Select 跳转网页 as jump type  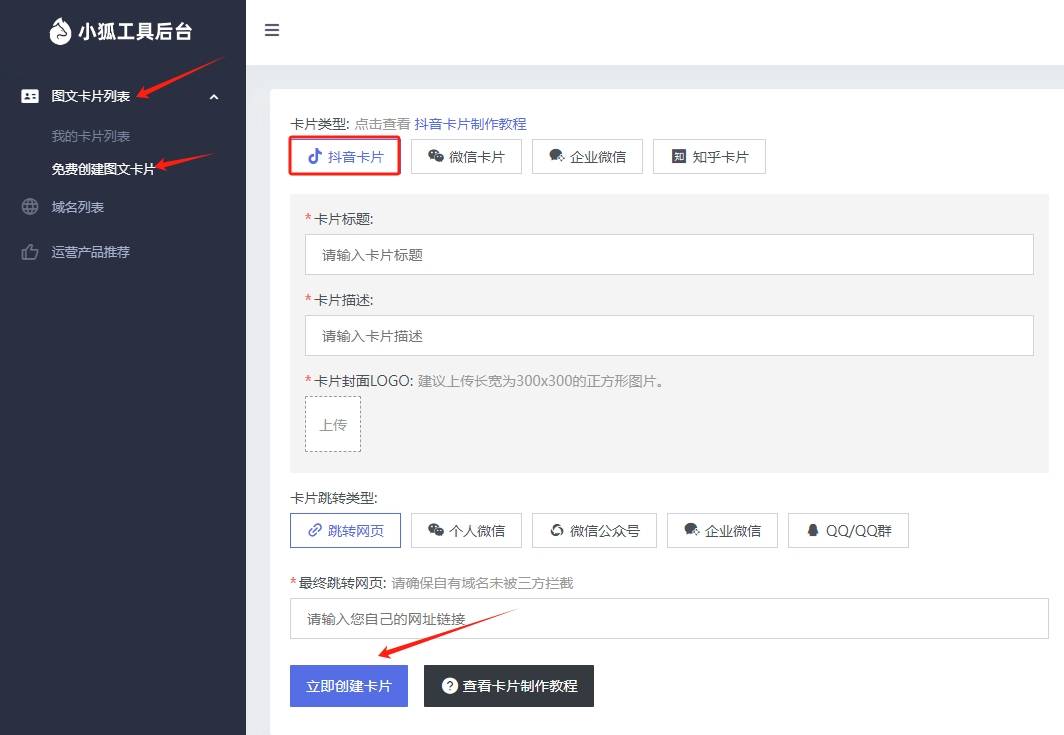[345, 530]
